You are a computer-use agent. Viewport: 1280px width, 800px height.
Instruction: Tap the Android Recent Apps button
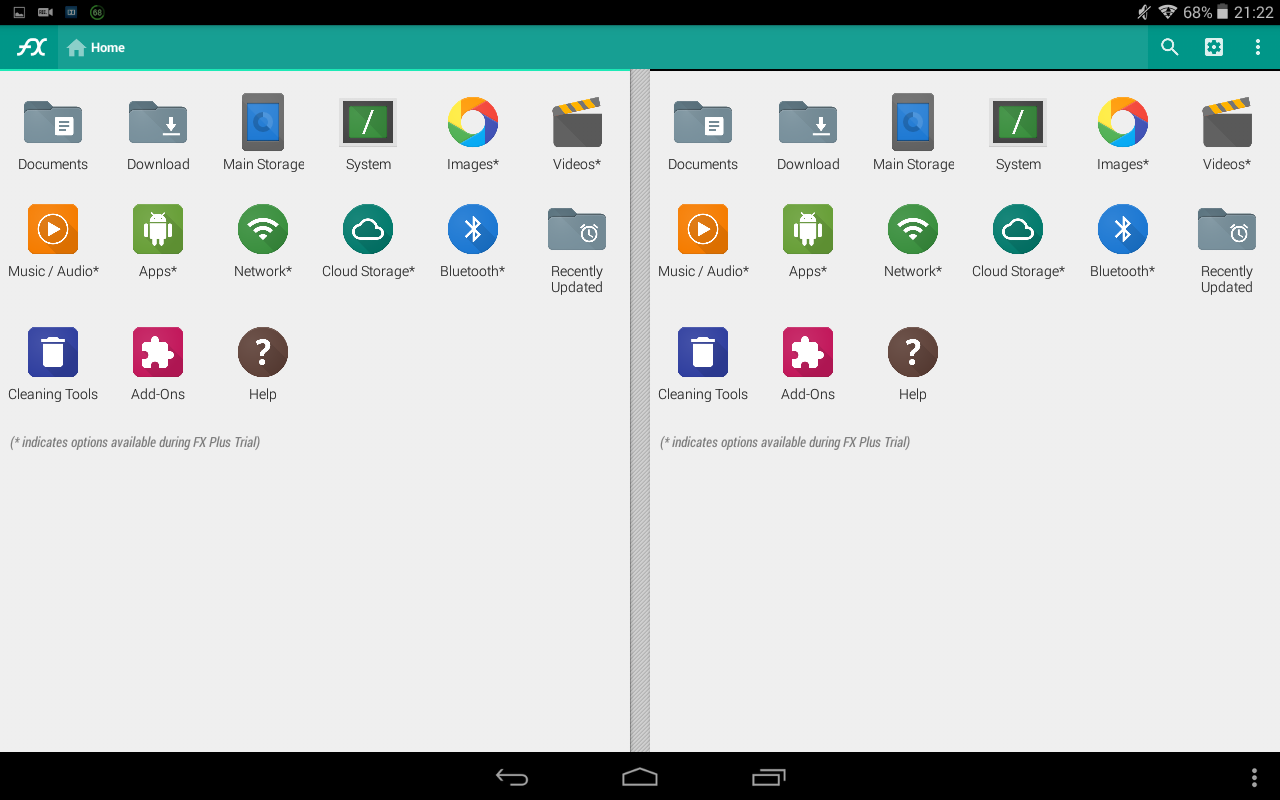click(x=768, y=777)
